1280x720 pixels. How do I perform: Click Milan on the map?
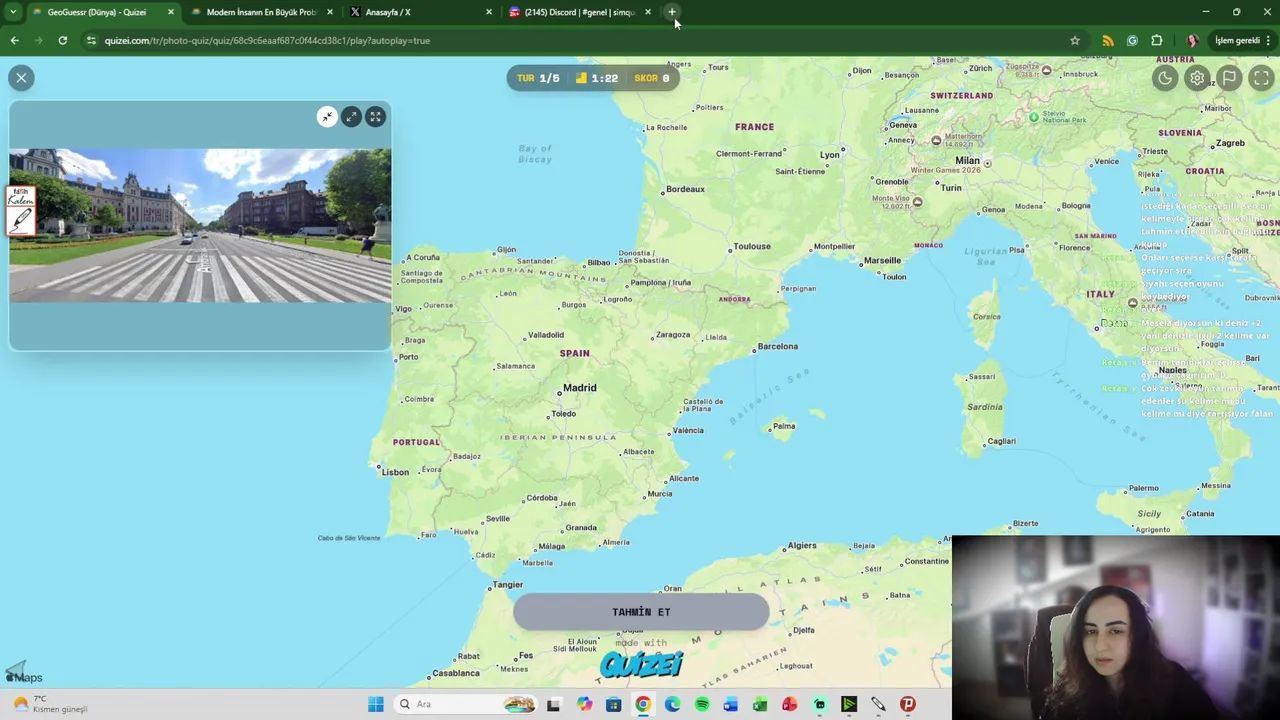968,160
